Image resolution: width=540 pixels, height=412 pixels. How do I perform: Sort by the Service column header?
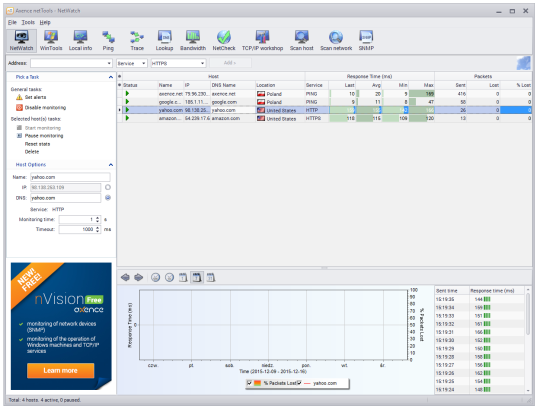click(x=317, y=85)
